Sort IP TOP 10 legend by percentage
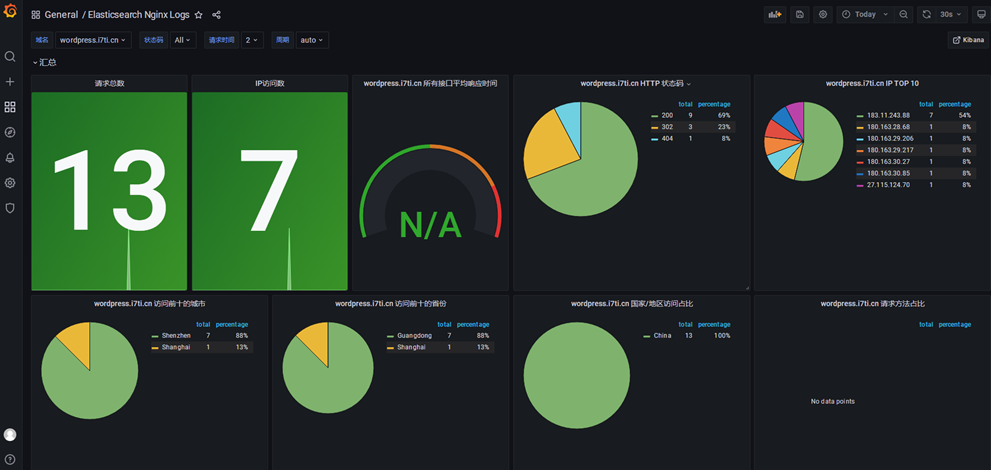This screenshot has height=470, width=991. coord(955,104)
